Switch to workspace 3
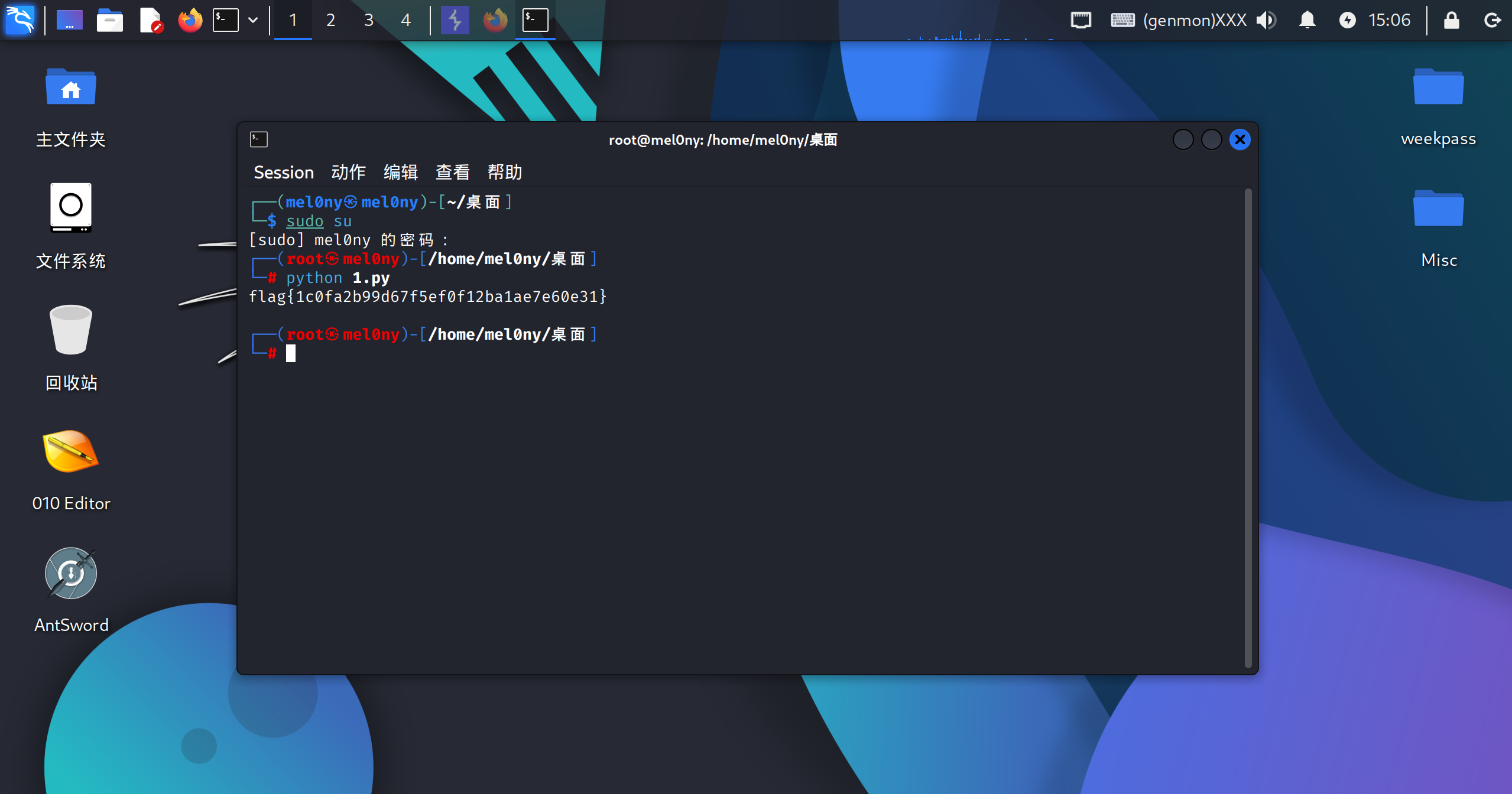 [x=368, y=20]
